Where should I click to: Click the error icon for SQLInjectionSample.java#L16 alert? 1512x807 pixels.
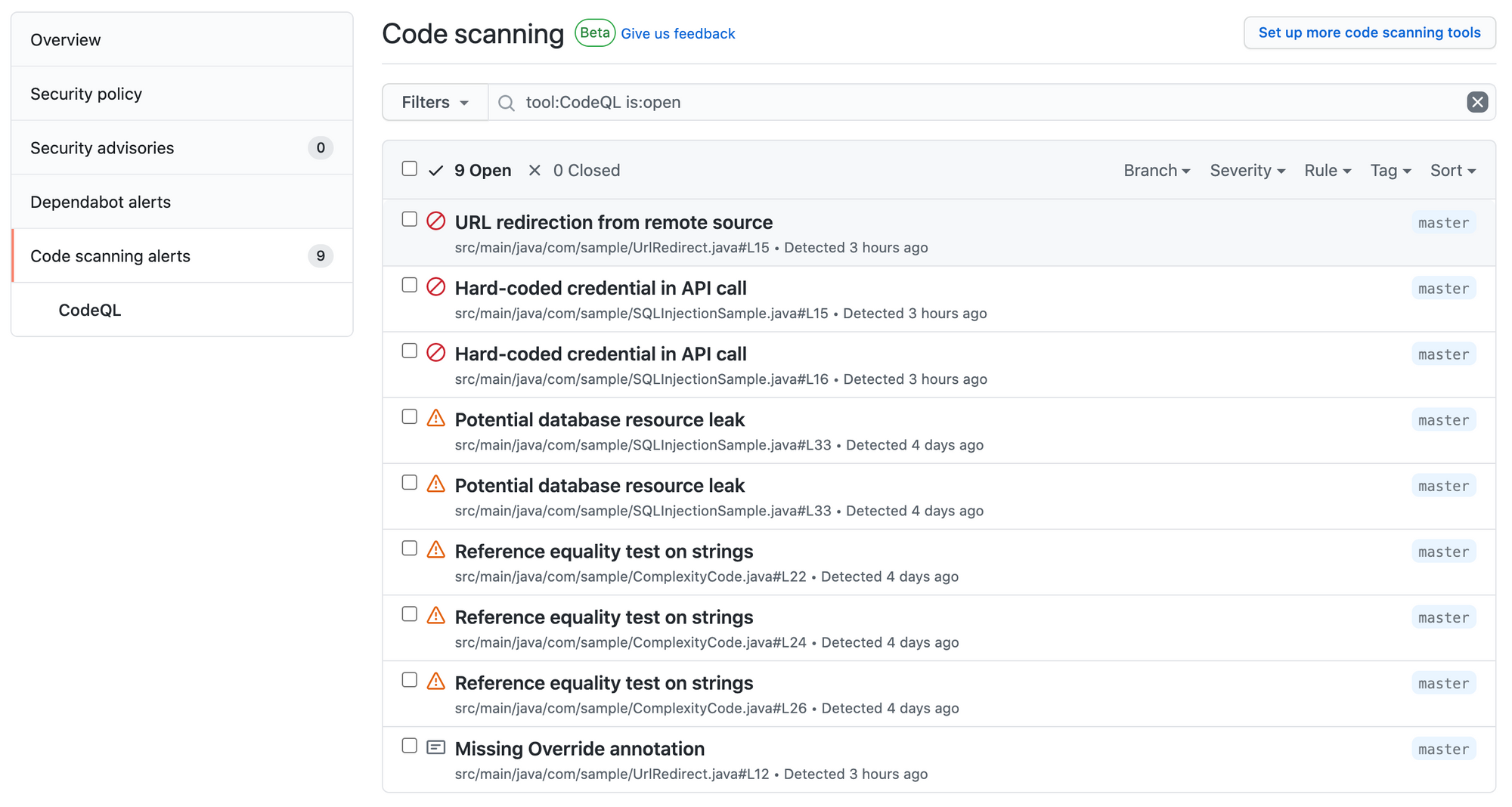436,352
